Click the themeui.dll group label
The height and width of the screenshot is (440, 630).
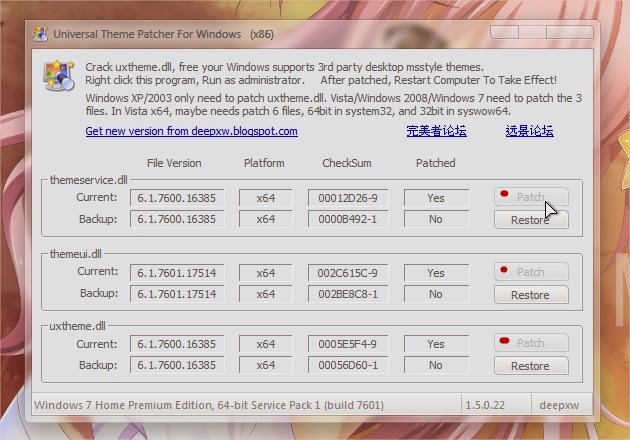tap(76, 254)
